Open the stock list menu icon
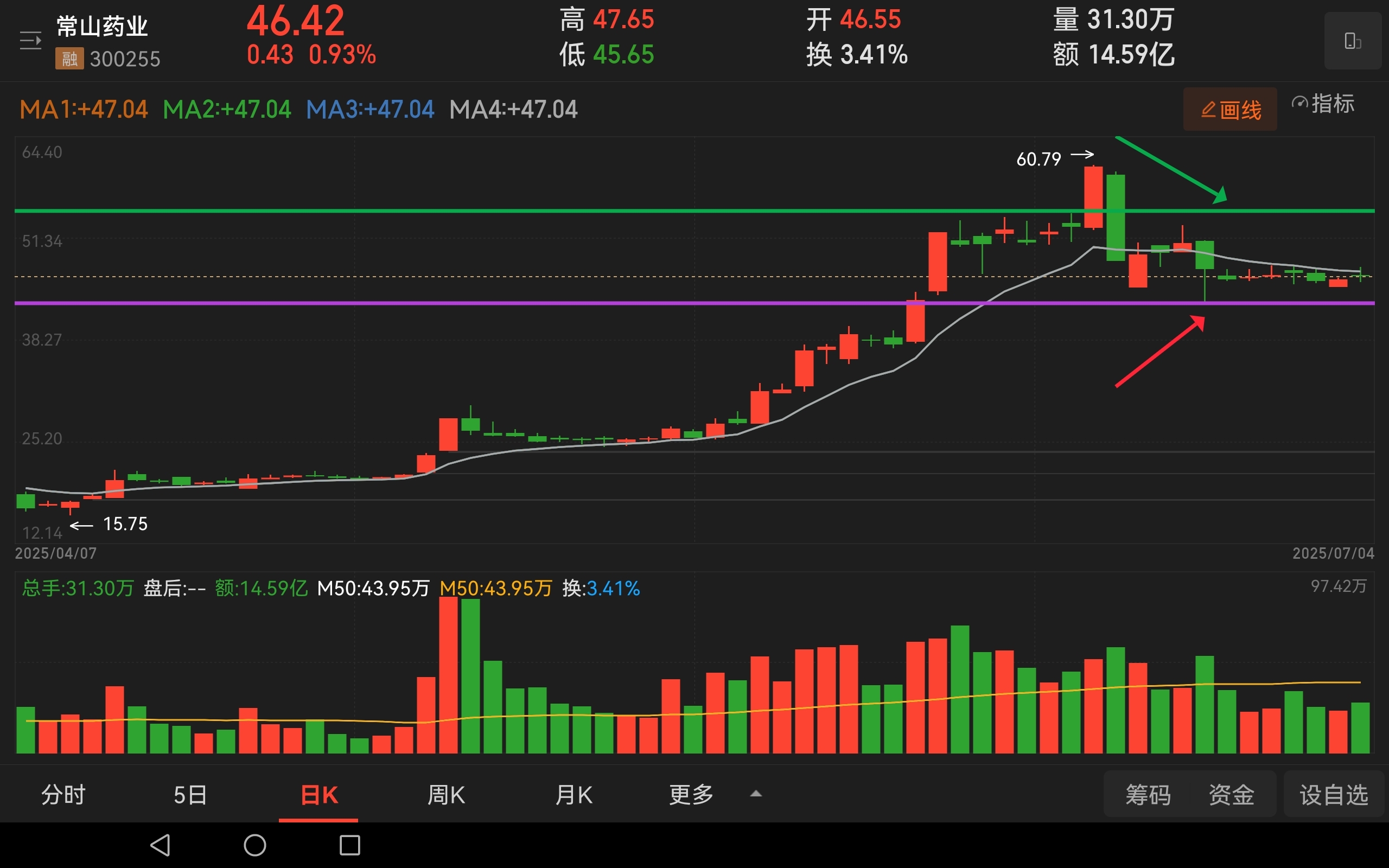The width and height of the screenshot is (1389, 868). coord(30,41)
